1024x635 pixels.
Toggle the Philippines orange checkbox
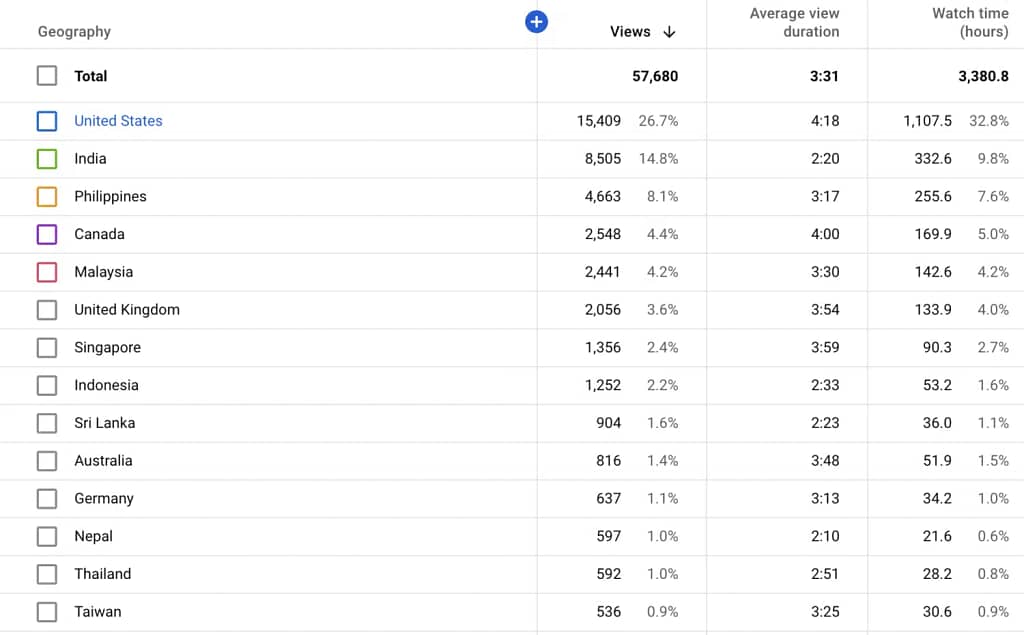pyautogui.click(x=47, y=197)
